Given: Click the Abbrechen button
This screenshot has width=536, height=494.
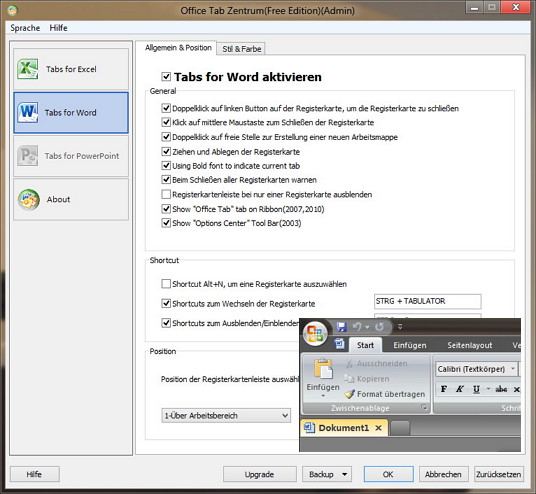Looking at the screenshot, I should point(443,474).
